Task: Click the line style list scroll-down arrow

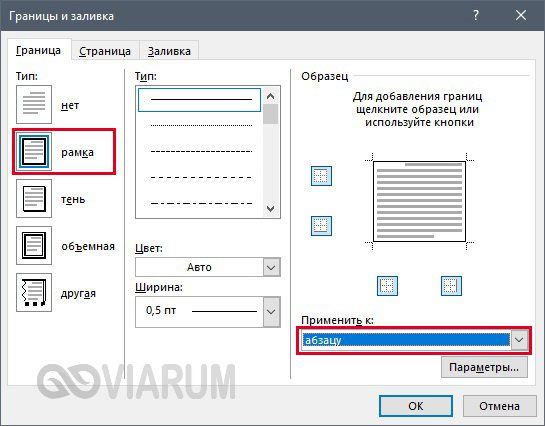Action: (x=271, y=208)
